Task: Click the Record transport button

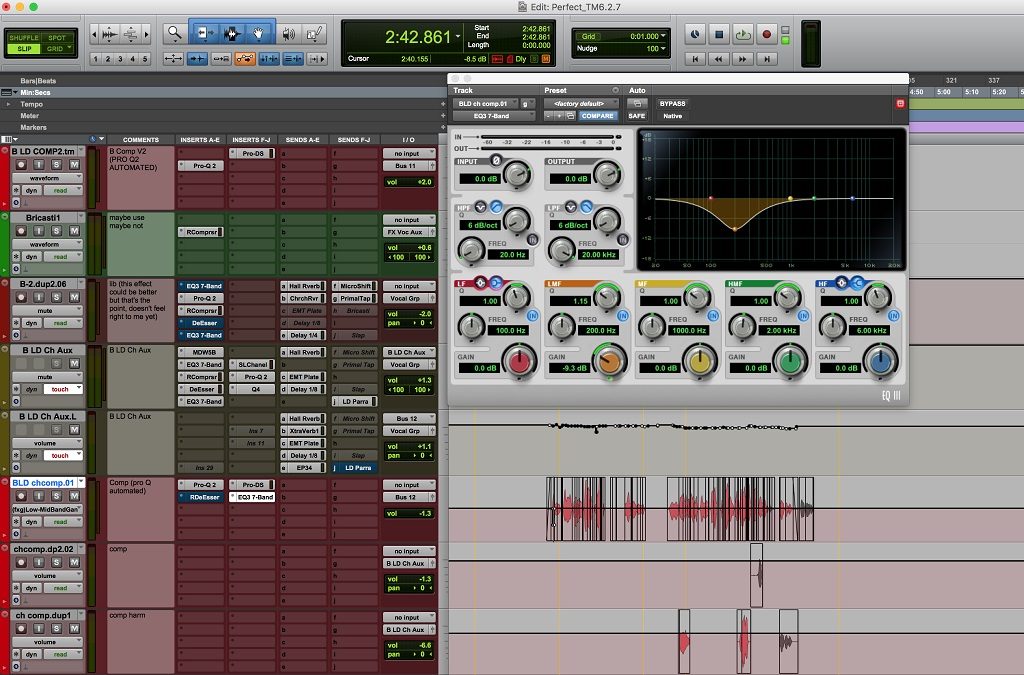Action: (766, 35)
